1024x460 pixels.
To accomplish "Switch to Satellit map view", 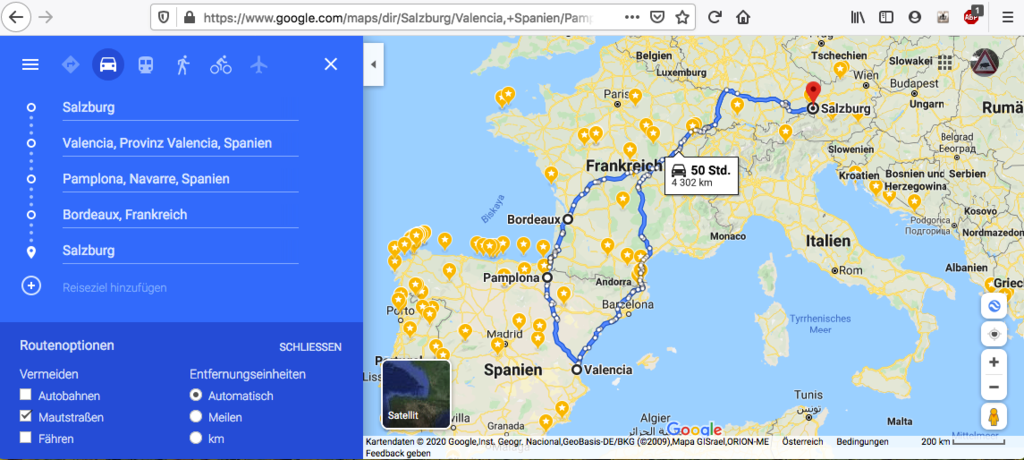I will tap(416, 394).
